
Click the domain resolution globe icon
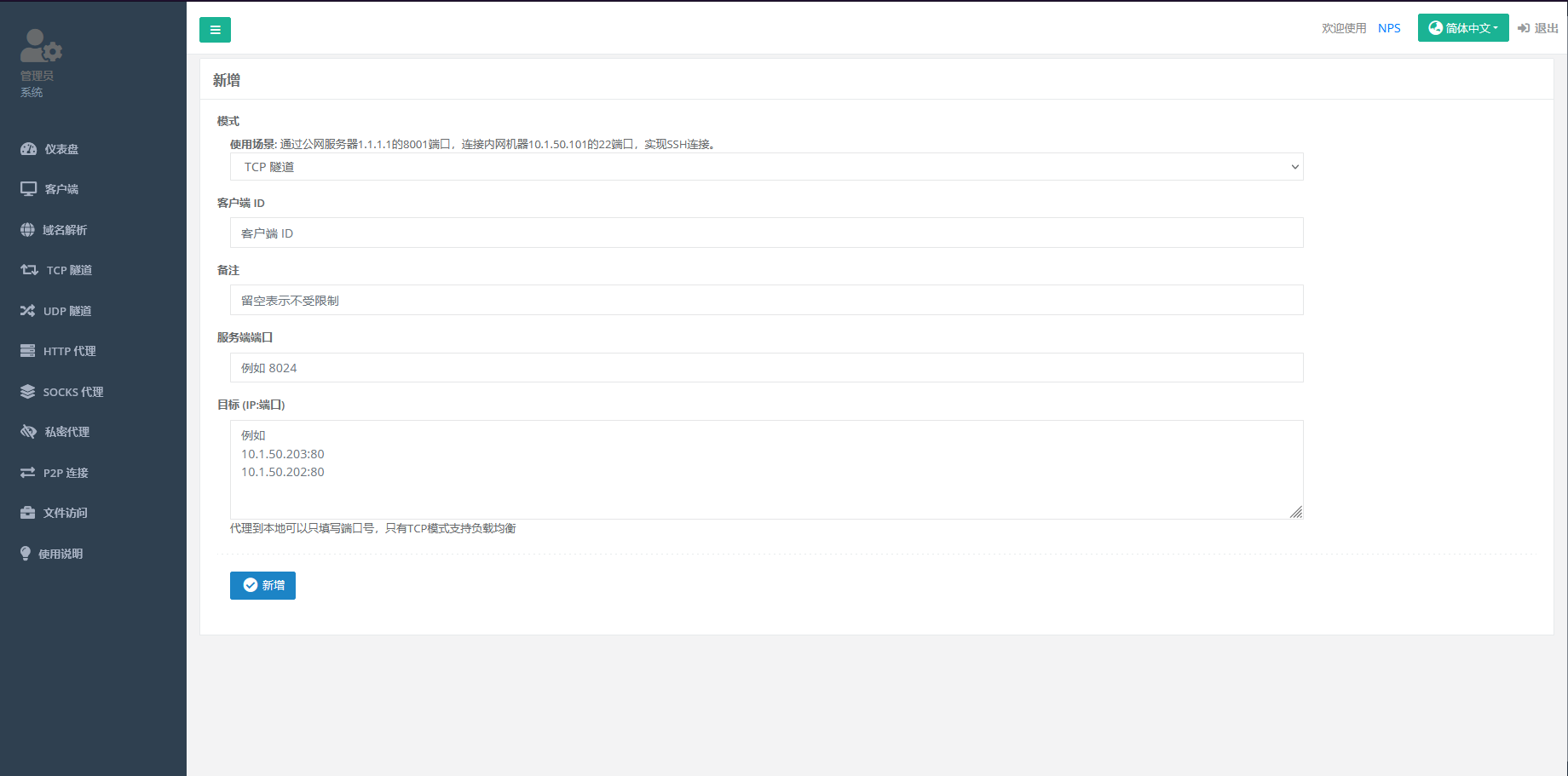28,230
